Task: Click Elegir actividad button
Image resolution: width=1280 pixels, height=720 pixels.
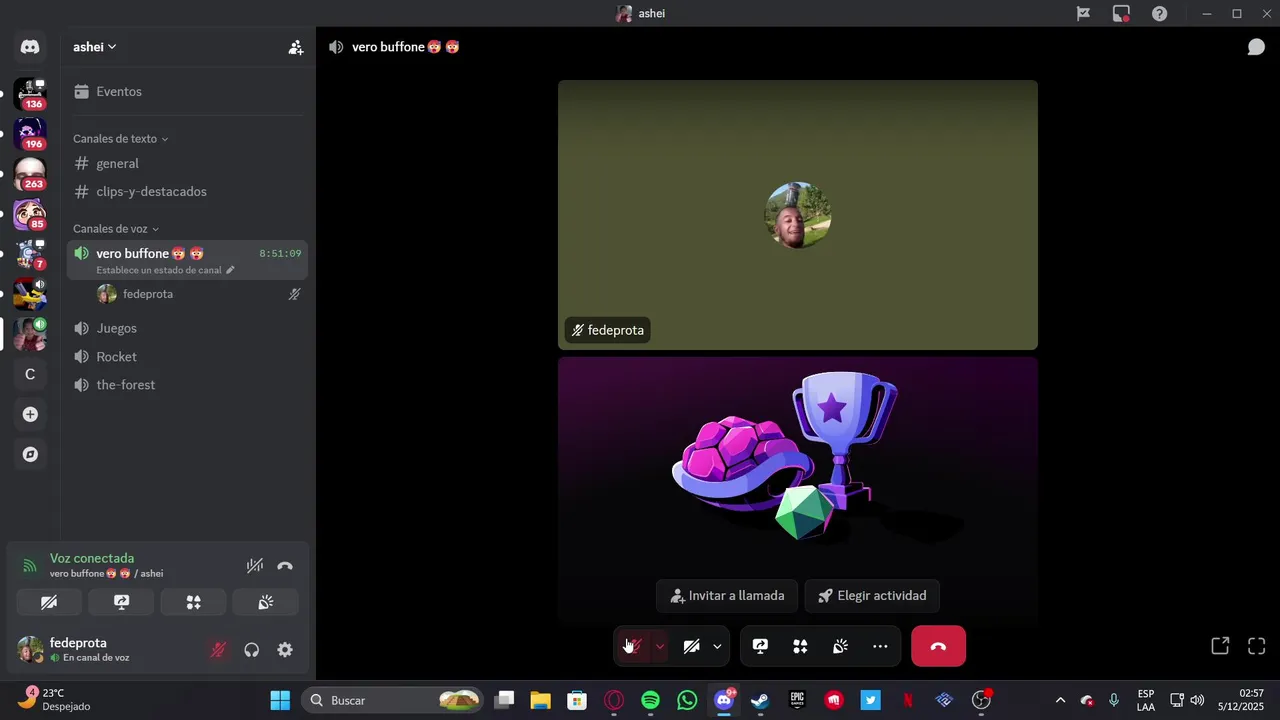Action: tap(872, 595)
